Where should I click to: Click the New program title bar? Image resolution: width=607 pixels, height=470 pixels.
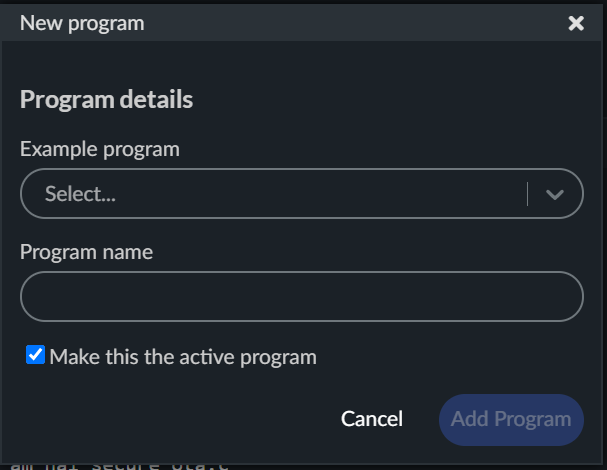click(300, 23)
